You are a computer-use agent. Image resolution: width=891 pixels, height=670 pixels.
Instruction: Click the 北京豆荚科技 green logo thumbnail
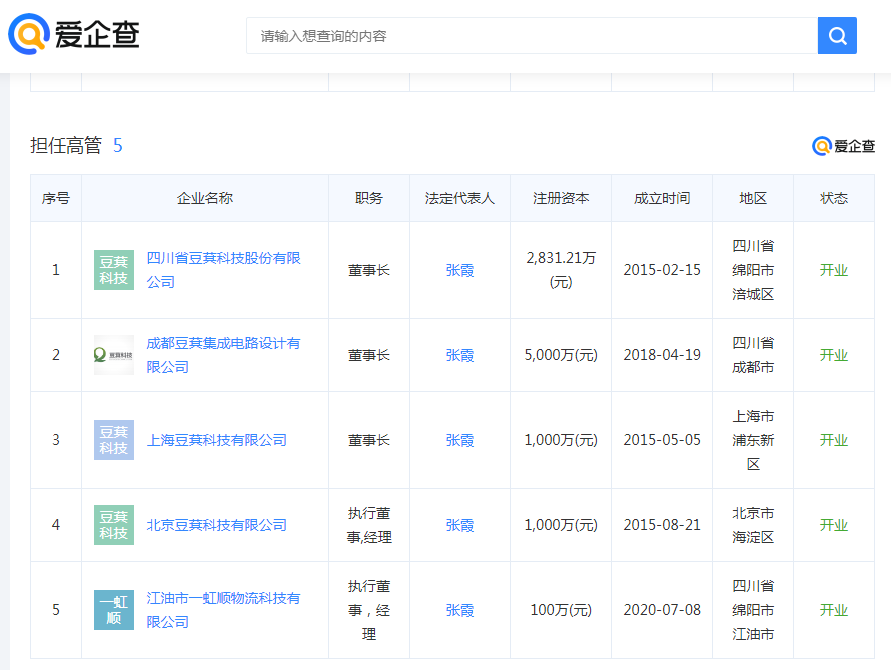(x=114, y=525)
